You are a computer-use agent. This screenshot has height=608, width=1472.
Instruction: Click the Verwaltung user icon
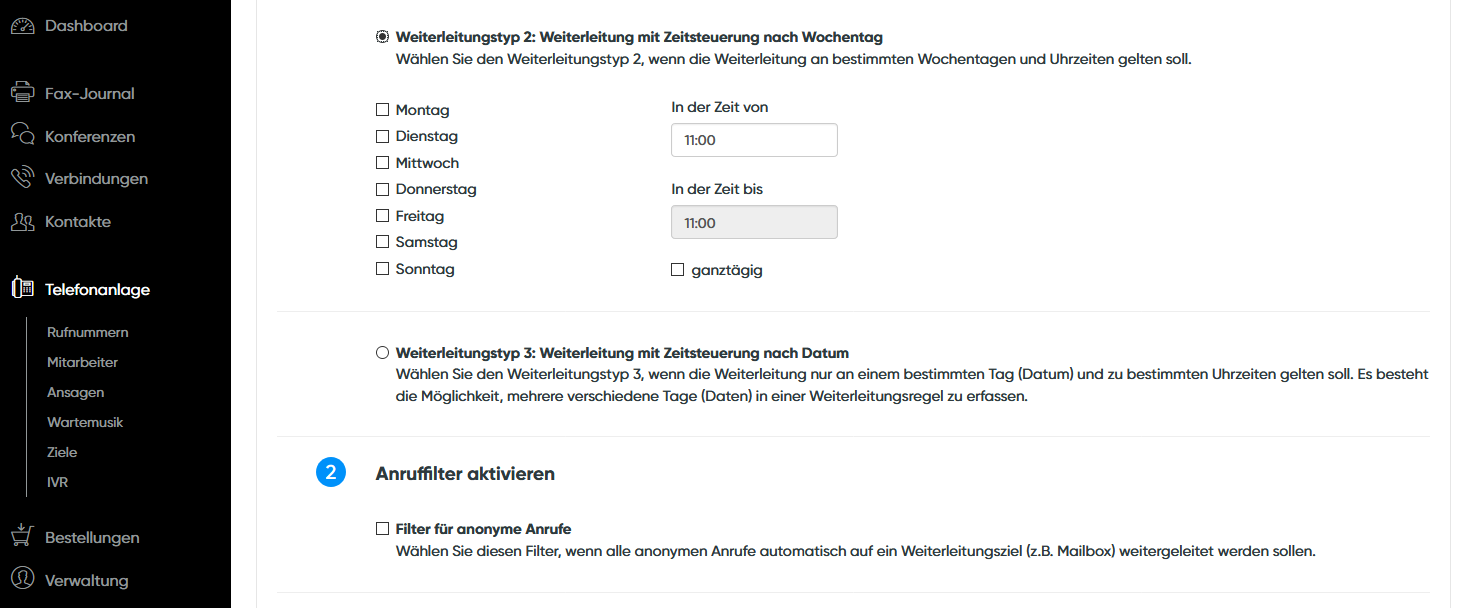[22, 580]
